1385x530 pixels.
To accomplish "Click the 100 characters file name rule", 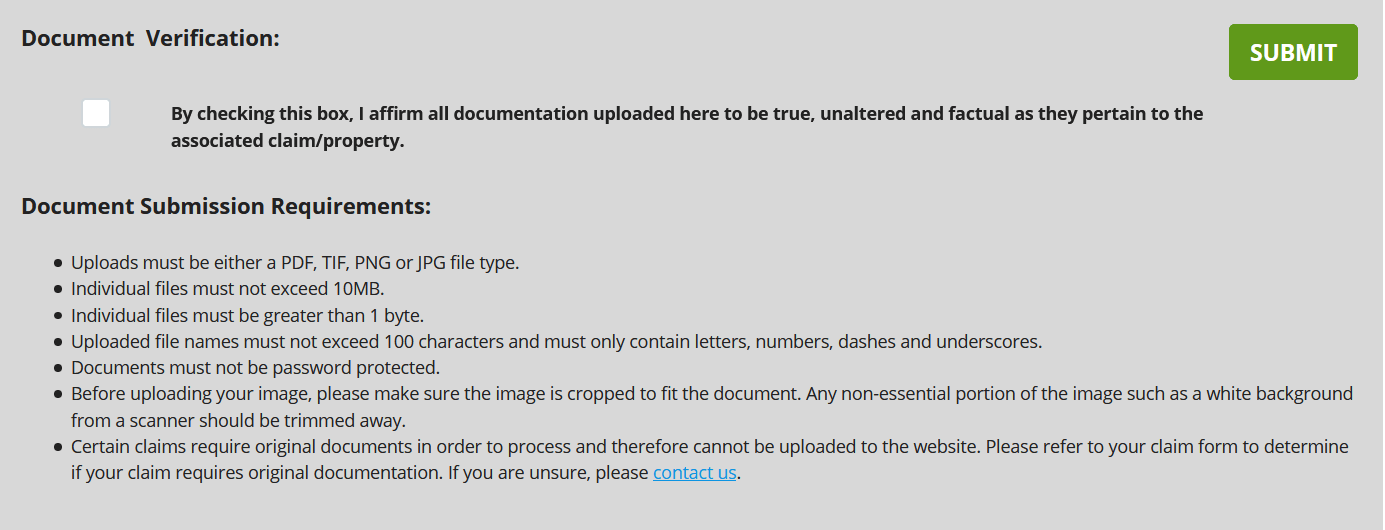I will tap(556, 342).
